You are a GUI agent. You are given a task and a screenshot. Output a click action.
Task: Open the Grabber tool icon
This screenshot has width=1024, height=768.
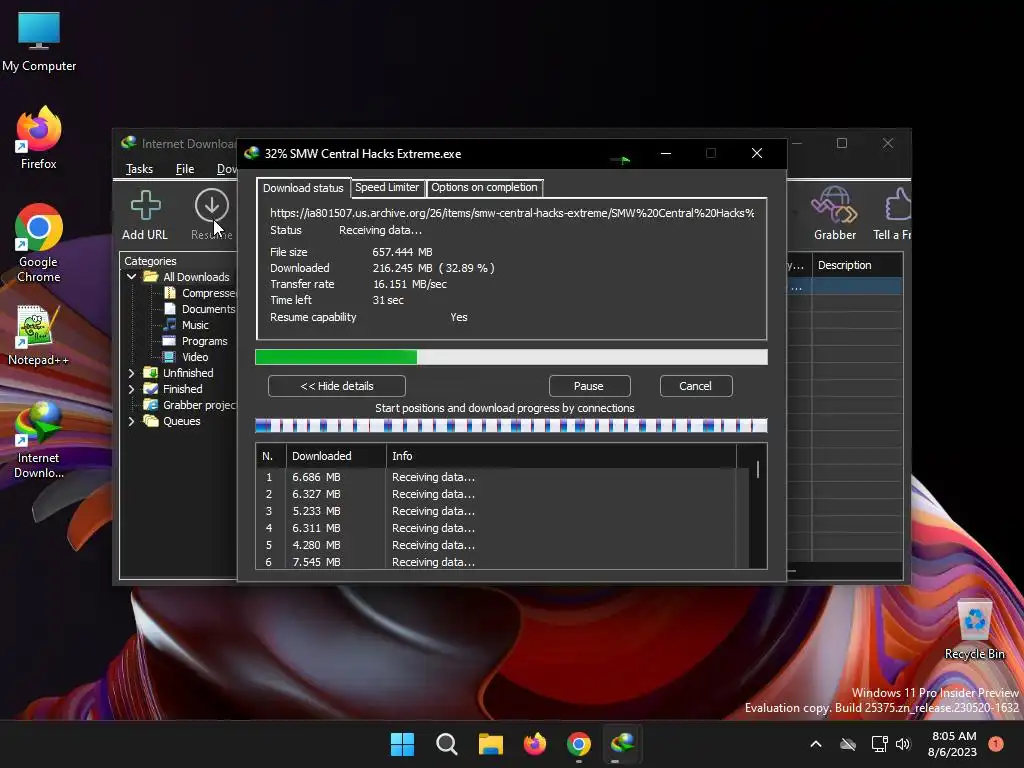coord(835,215)
